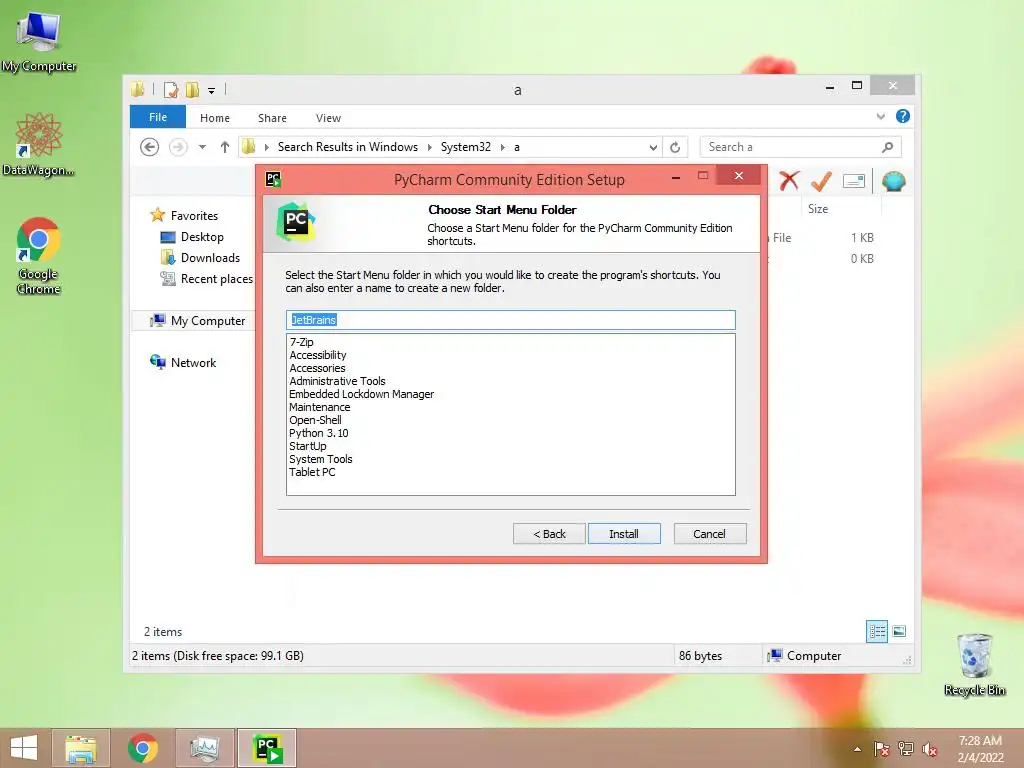Select Accessibility in the folder list
This screenshot has width=1024, height=768.
[317, 355]
